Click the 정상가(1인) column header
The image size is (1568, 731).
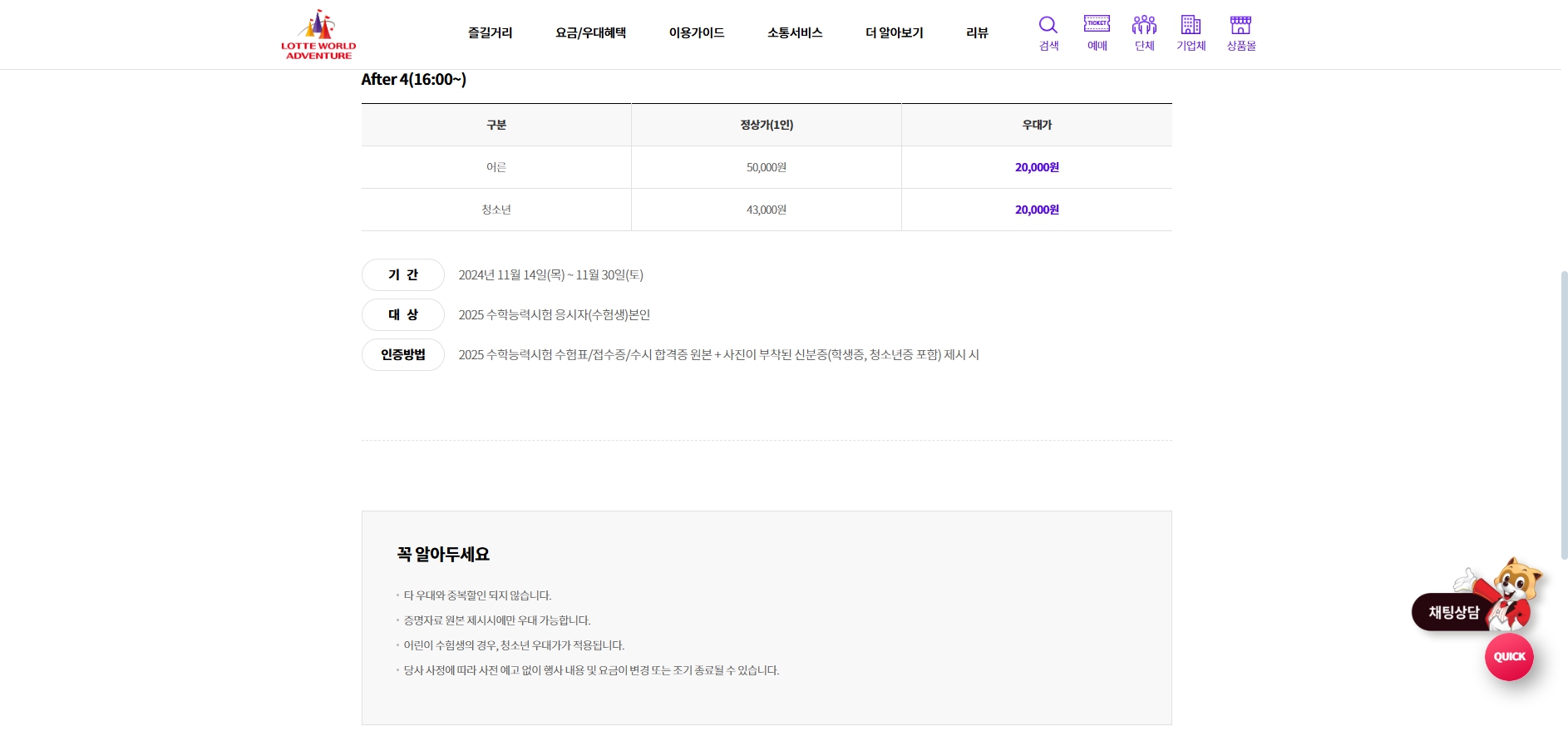tap(767, 125)
